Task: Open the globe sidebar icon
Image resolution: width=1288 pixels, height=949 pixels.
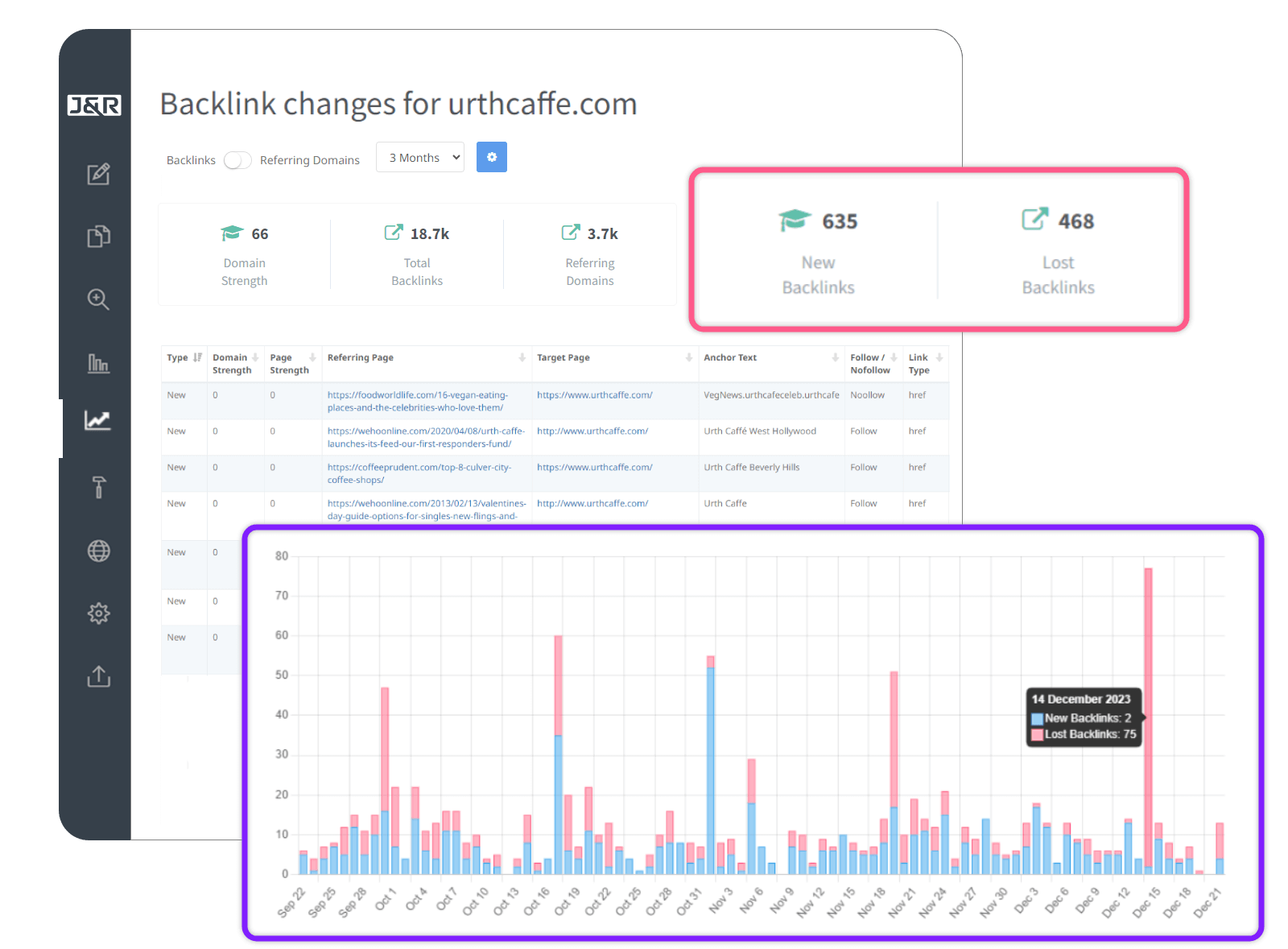Action: coord(98,551)
